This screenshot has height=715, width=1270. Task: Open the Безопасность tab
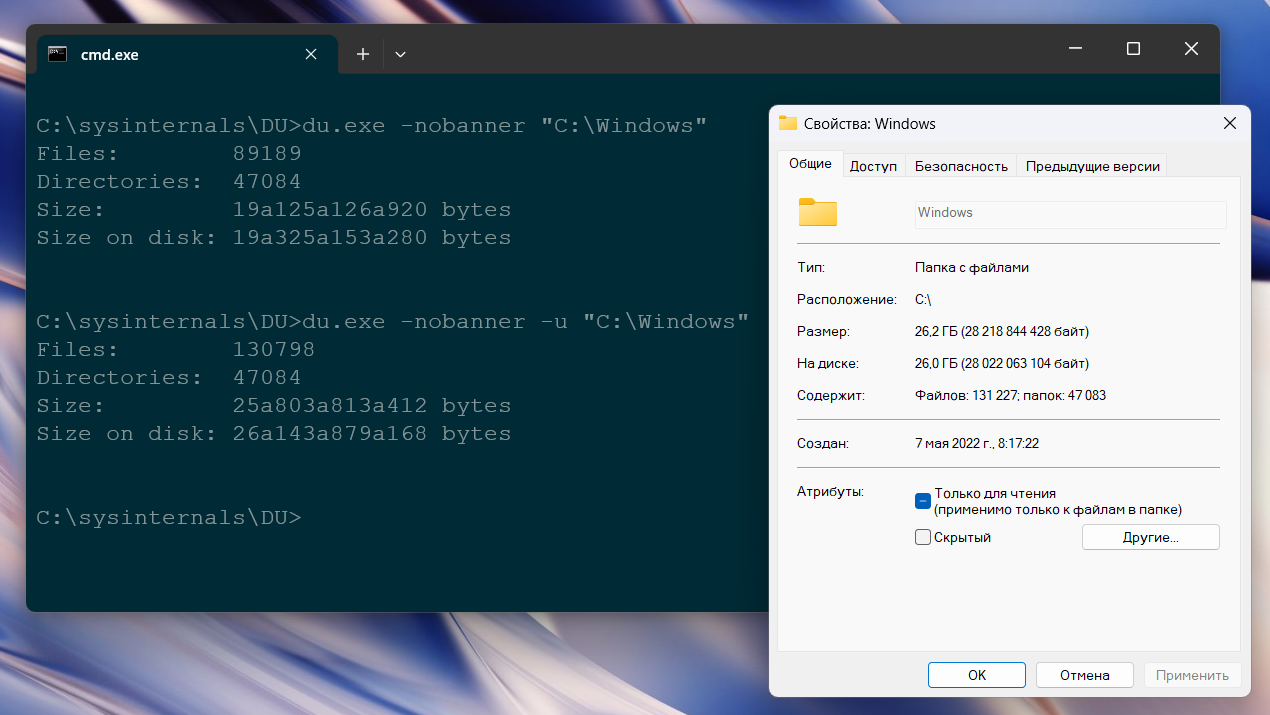pyautogui.click(x=961, y=166)
